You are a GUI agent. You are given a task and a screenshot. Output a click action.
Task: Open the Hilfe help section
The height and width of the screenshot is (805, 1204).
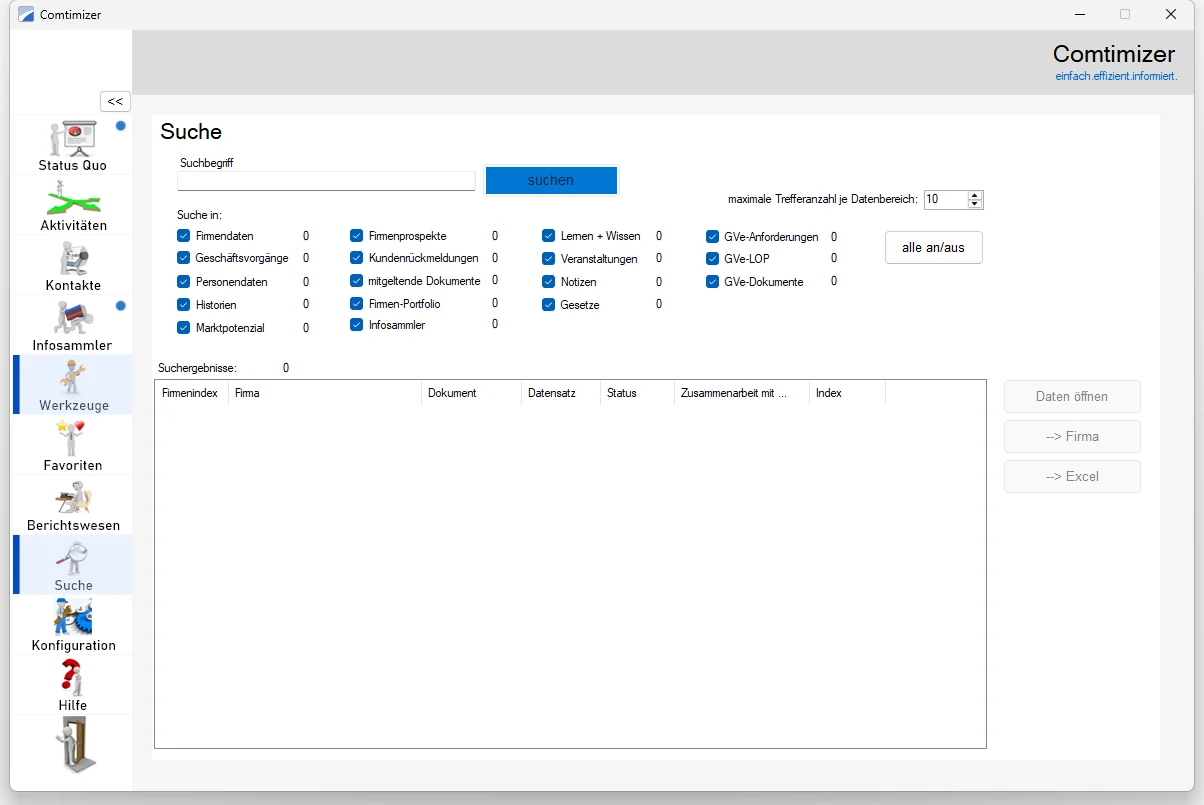[x=72, y=685]
